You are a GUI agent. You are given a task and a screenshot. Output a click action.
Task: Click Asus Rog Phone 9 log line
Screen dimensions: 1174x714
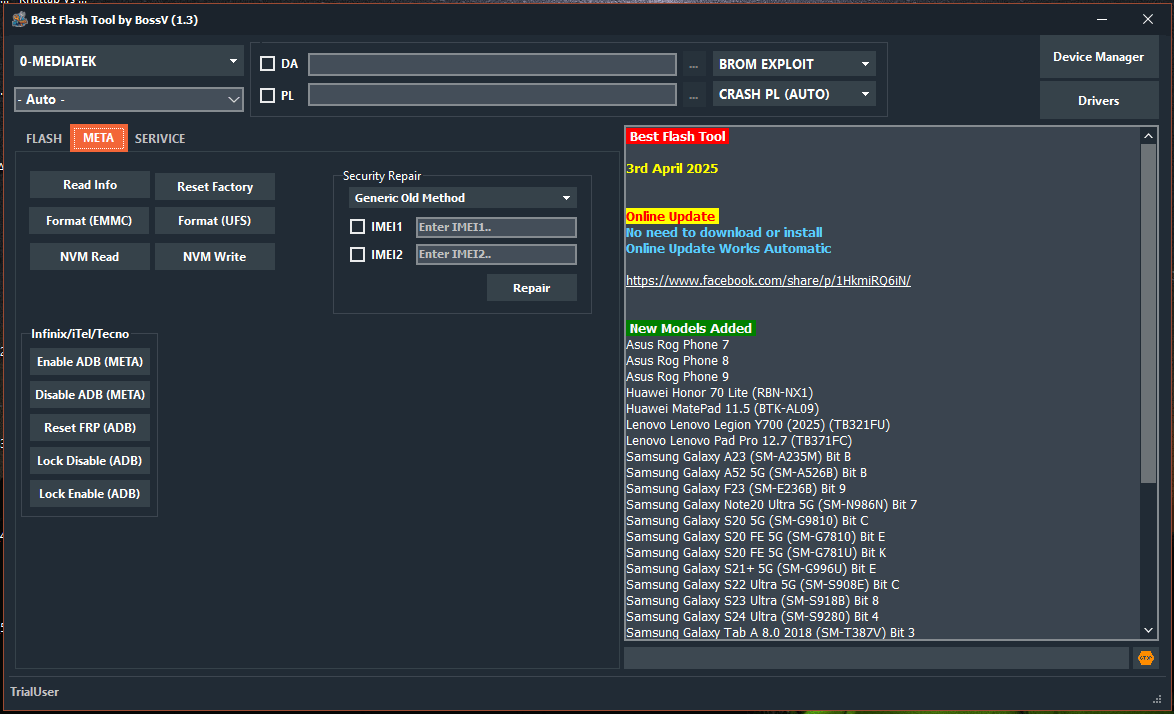click(x=678, y=376)
